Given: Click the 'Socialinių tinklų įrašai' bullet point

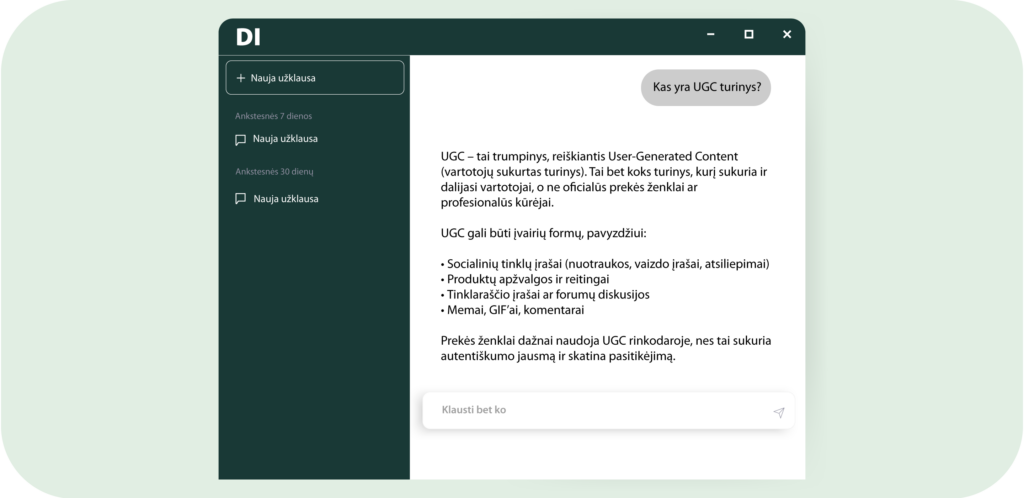Looking at the screenshot, I should point(605,264).
